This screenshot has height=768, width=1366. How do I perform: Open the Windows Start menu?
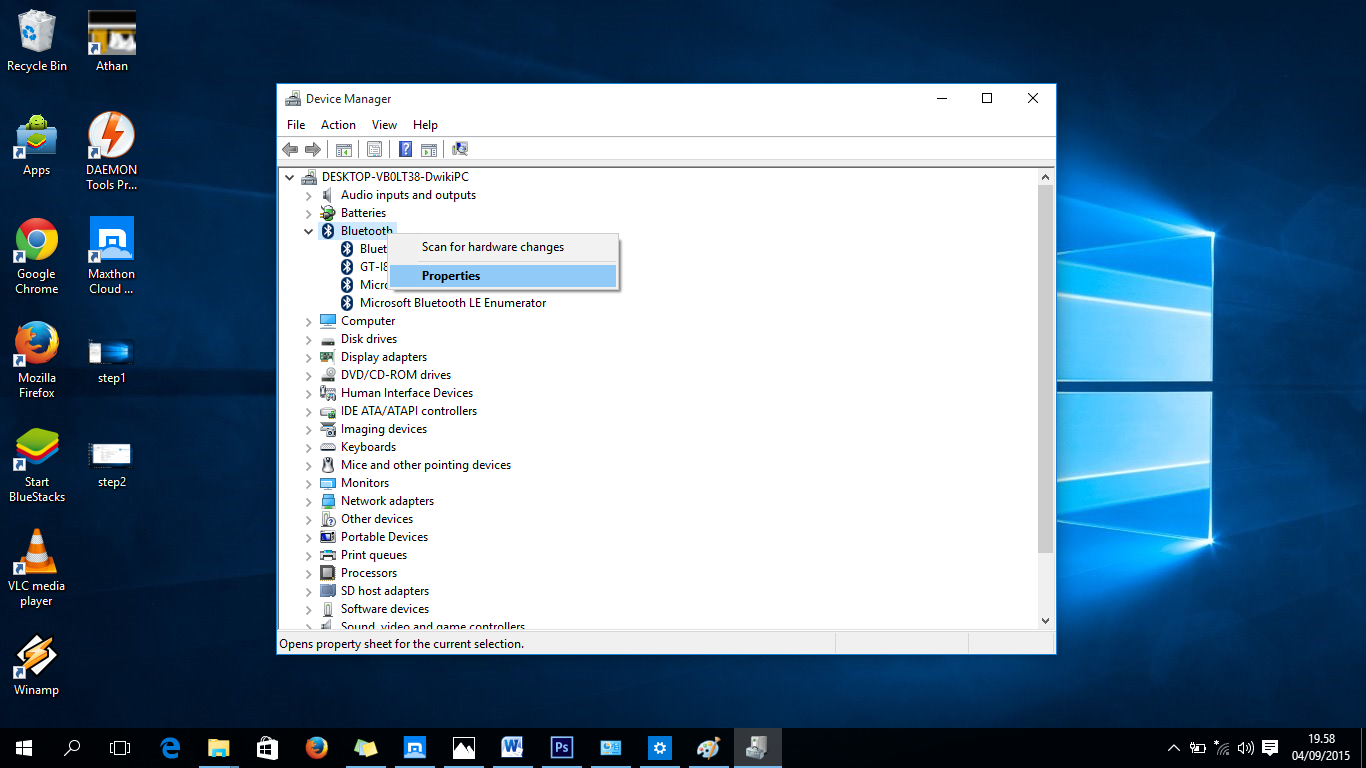(x=24, y=748)
